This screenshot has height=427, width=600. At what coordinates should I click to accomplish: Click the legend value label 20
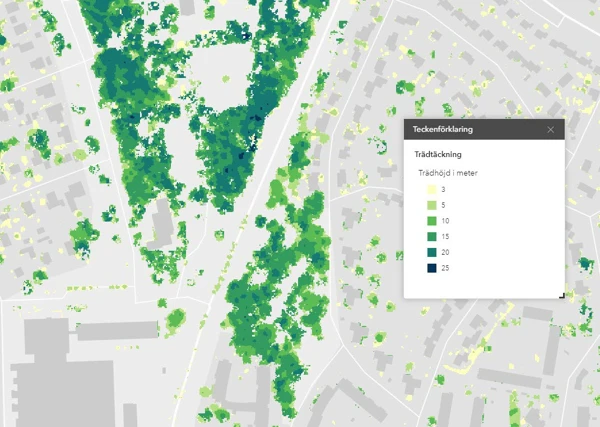445,253
